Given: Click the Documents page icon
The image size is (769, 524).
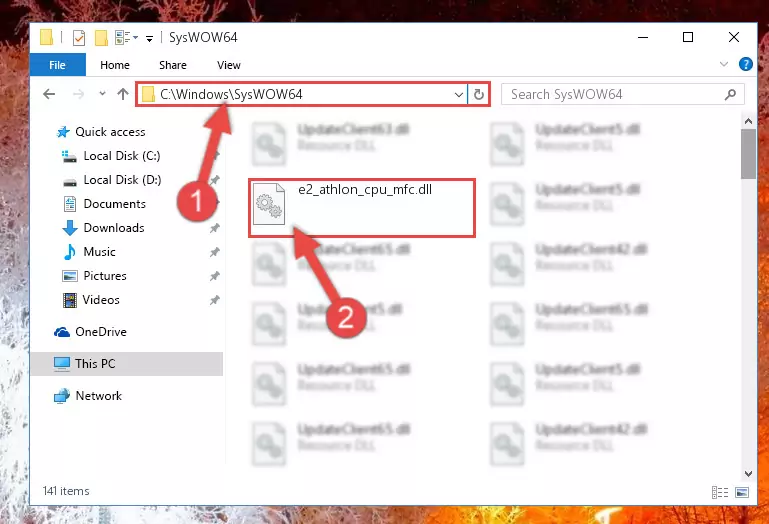Looking at the screenshot, I should tap(70, 204).
